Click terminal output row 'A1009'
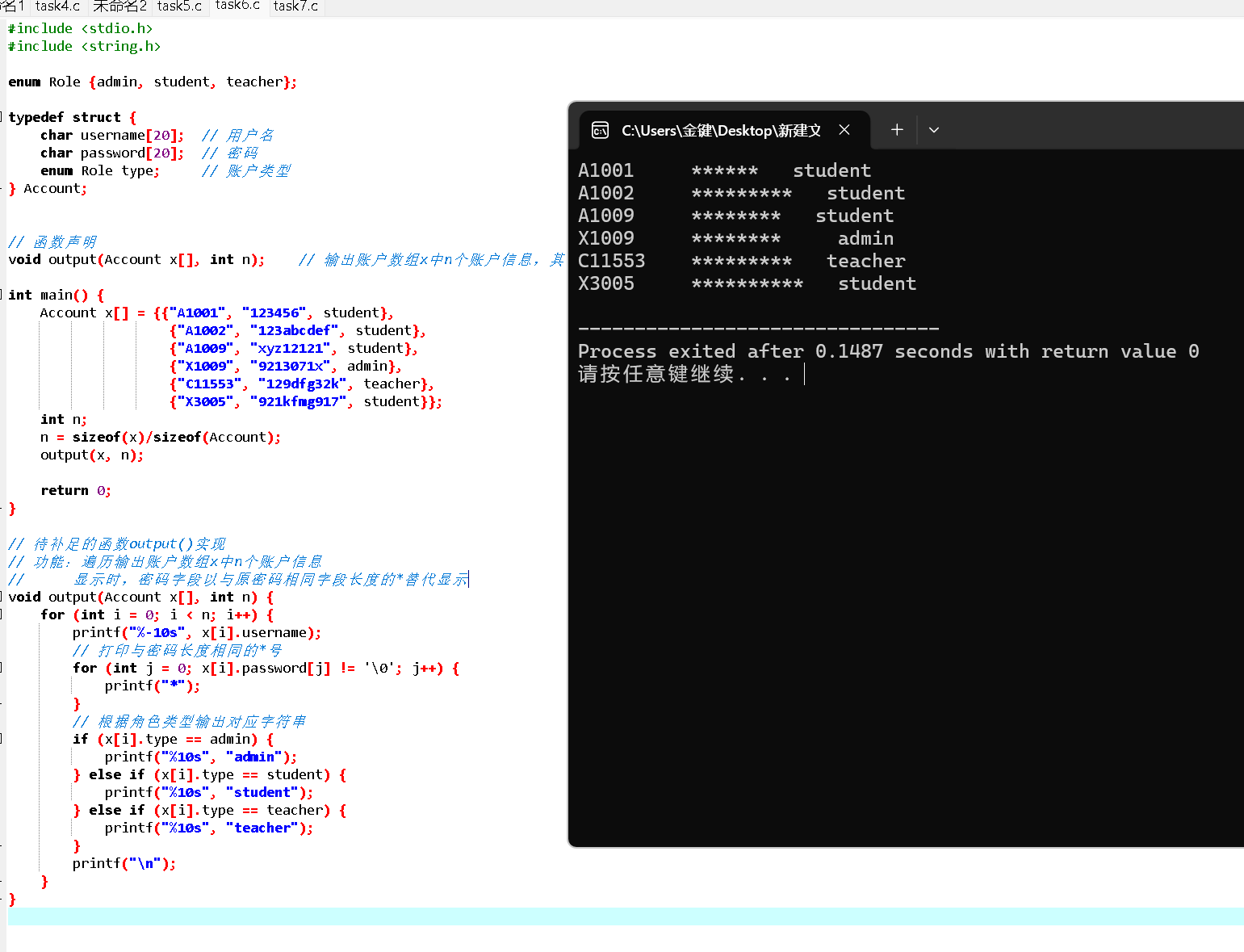Viewport: 1244px width, 952px height. tap(736, 216)
